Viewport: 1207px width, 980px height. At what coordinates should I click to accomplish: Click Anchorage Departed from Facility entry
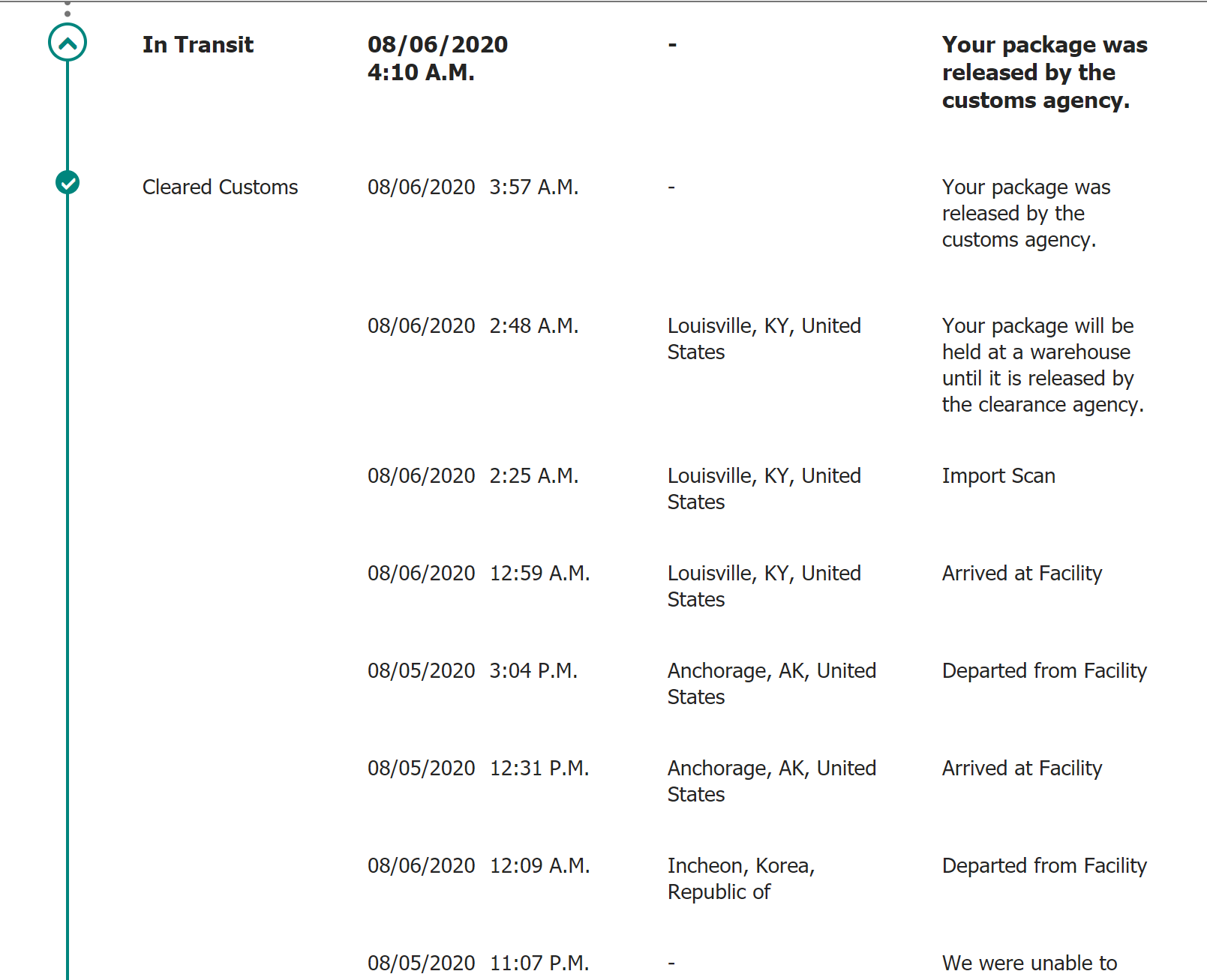point(1044,671)
